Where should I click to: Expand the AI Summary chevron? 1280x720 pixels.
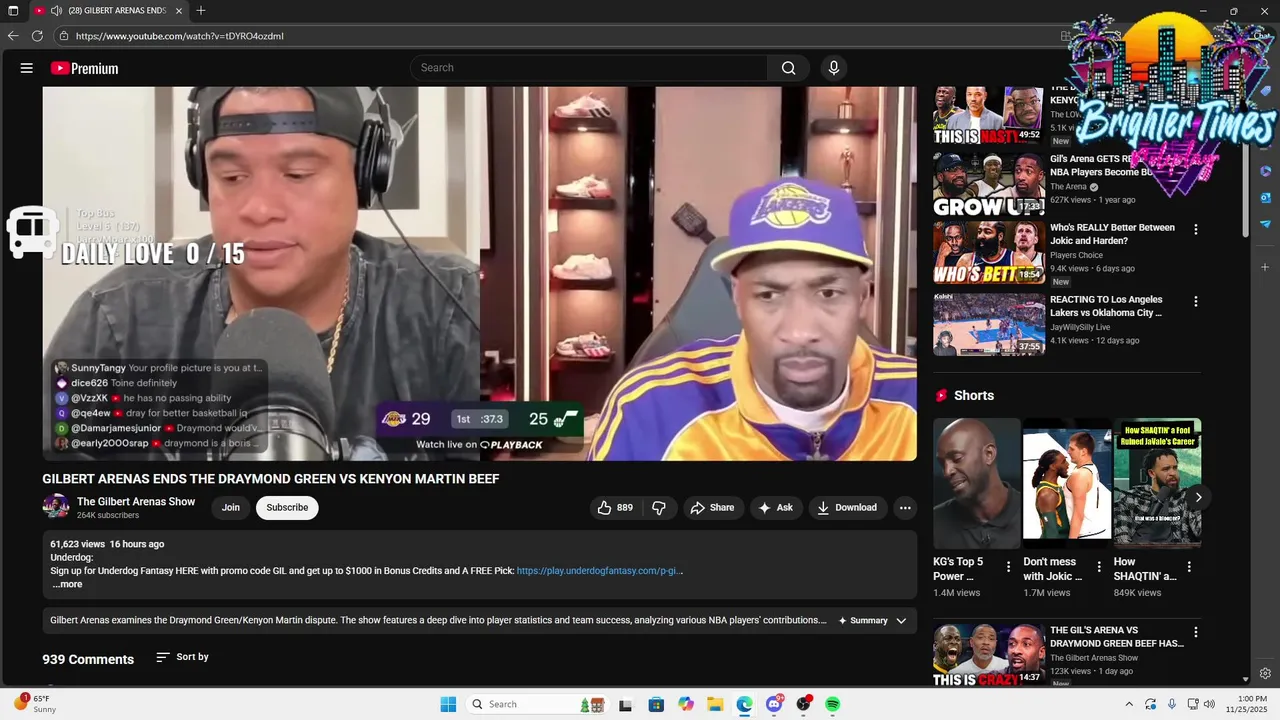click(x=901, y=621)
